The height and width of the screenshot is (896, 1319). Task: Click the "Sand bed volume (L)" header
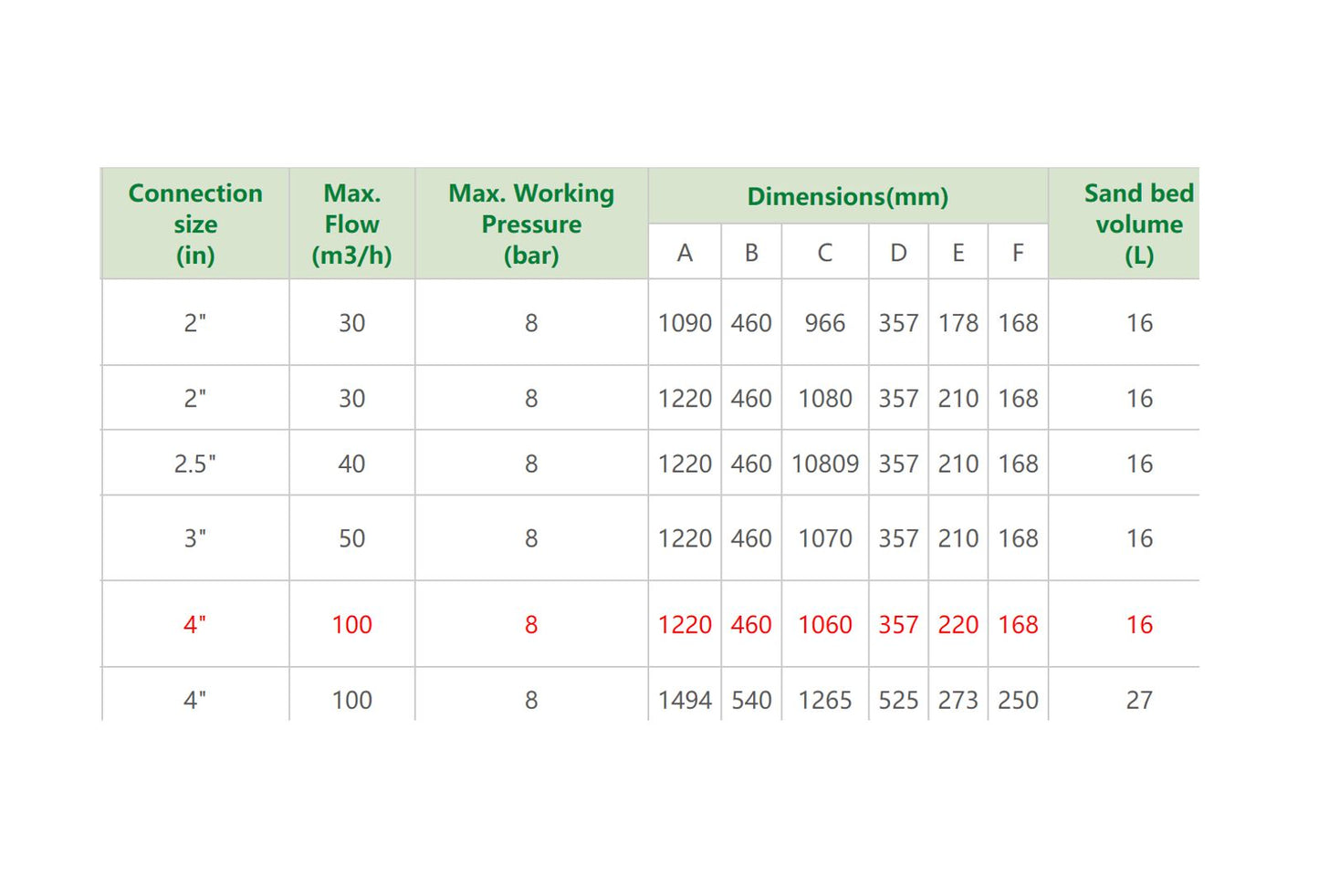tap(1138, 224)
